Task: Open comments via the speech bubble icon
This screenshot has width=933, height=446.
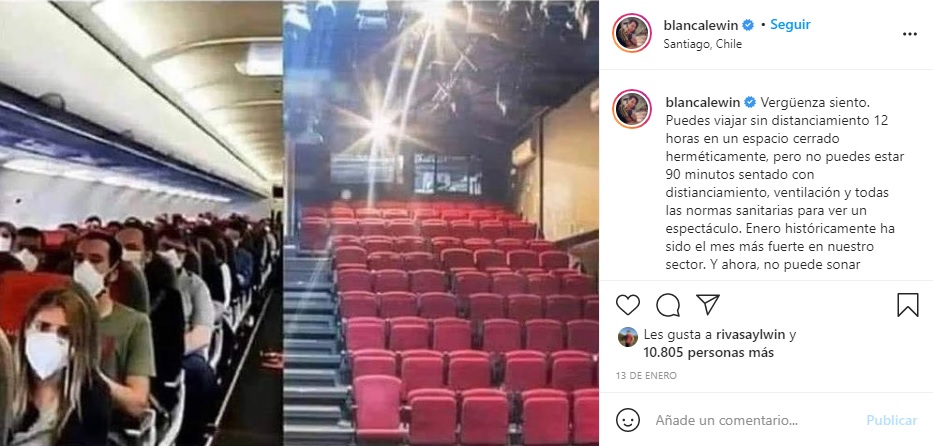Action: click(x=668, y=305)
